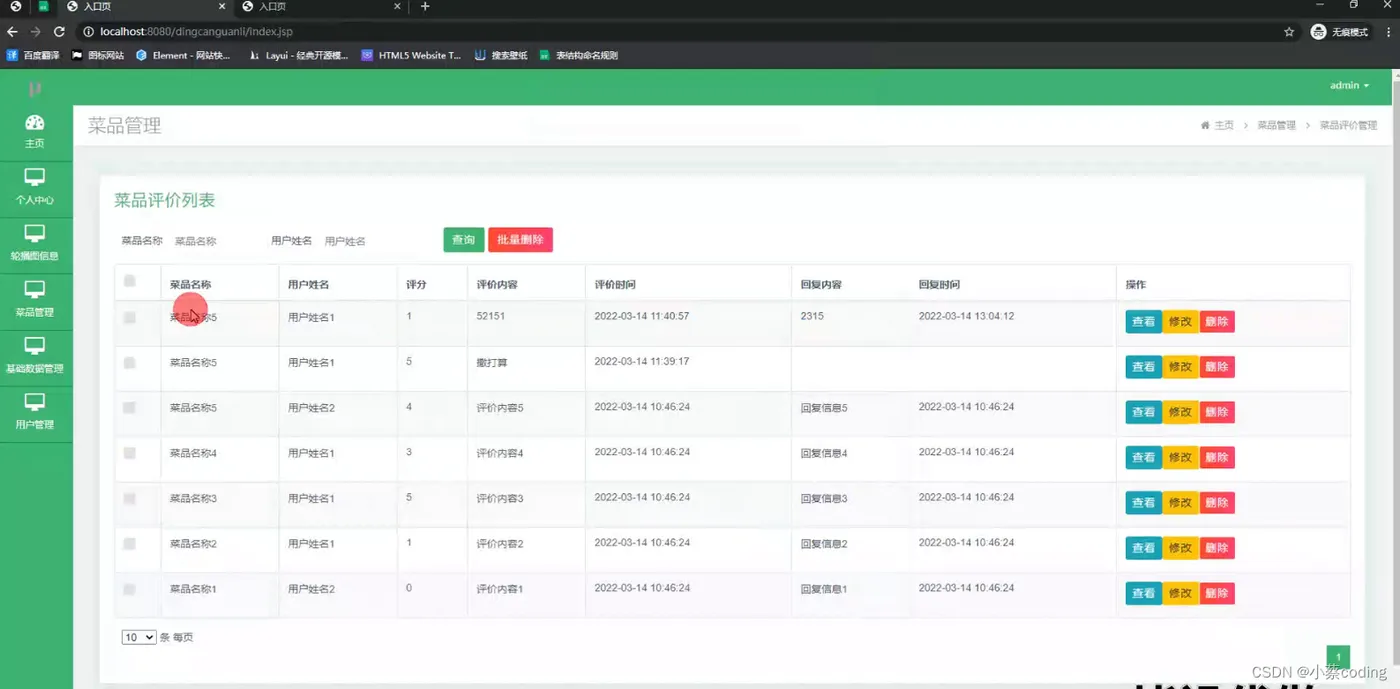
Task: Go to 菜品管理 in breadcrumb
Action: (x=1276, y=126)
